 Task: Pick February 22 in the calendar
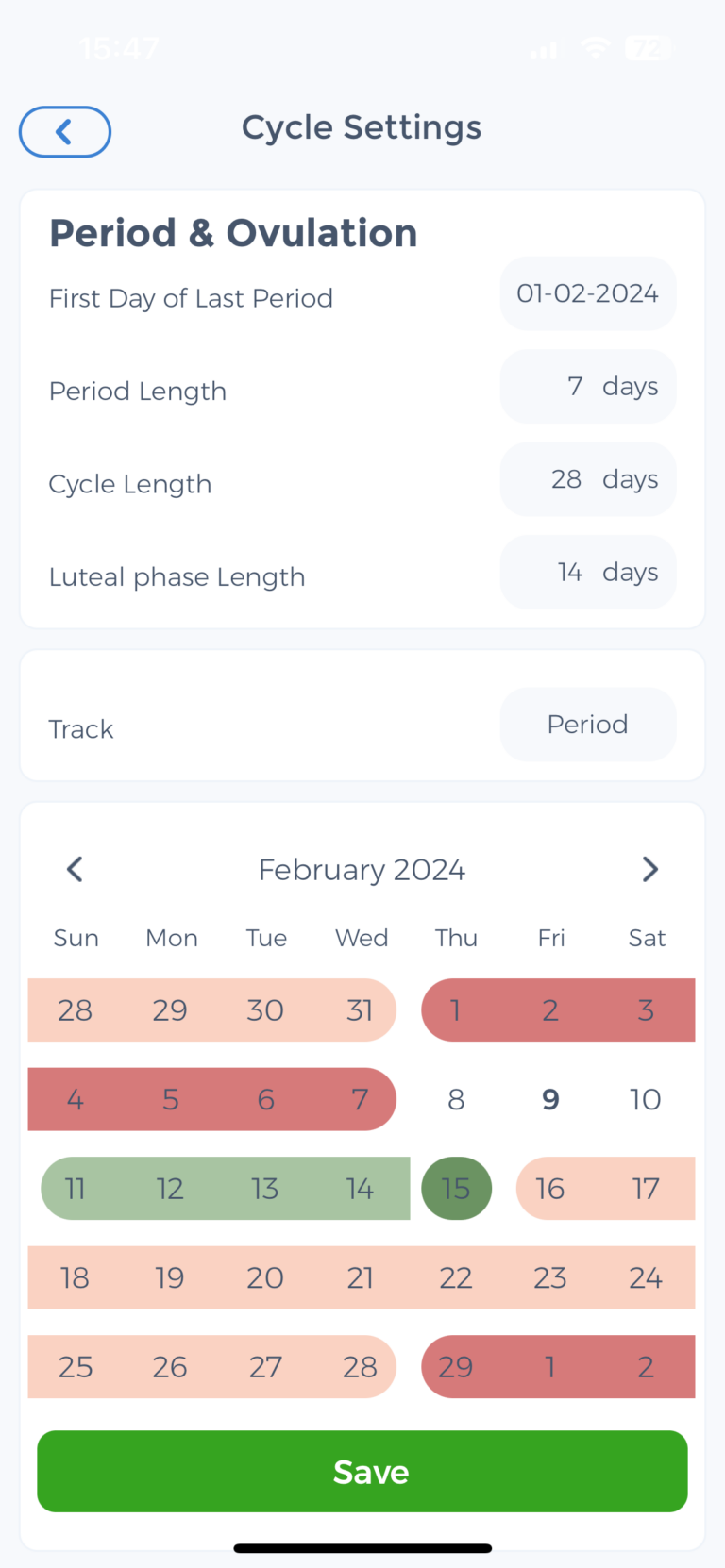(x=456, y=1277)
